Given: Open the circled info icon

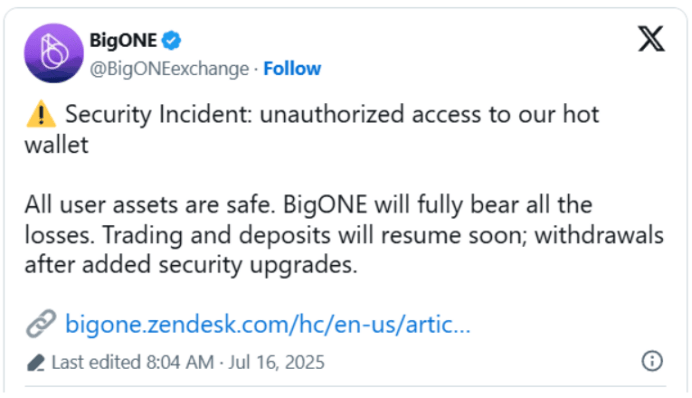Looking at the screenshot, I should point(652,361).
